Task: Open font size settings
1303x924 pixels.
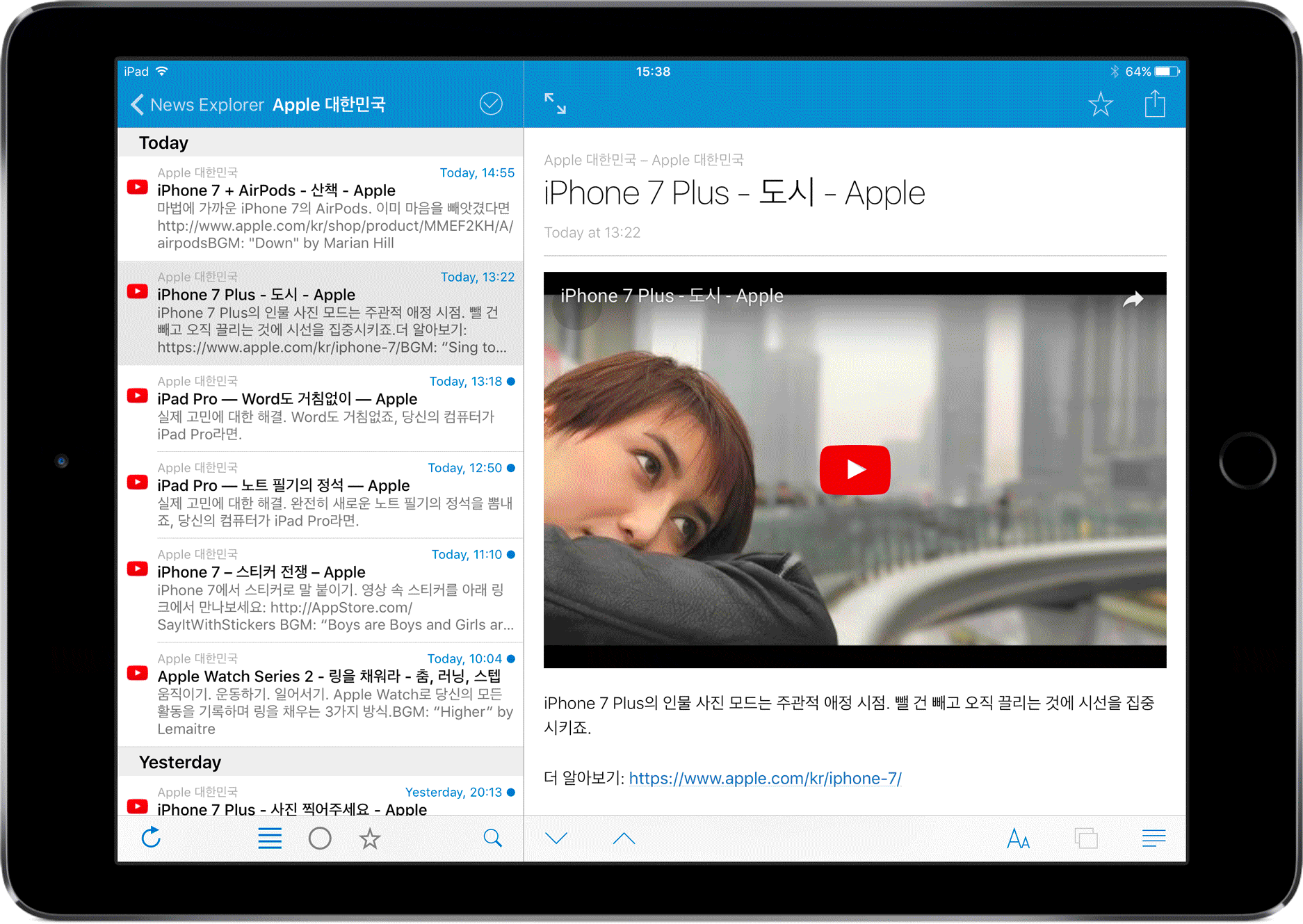Action: tap(1018, 838)
